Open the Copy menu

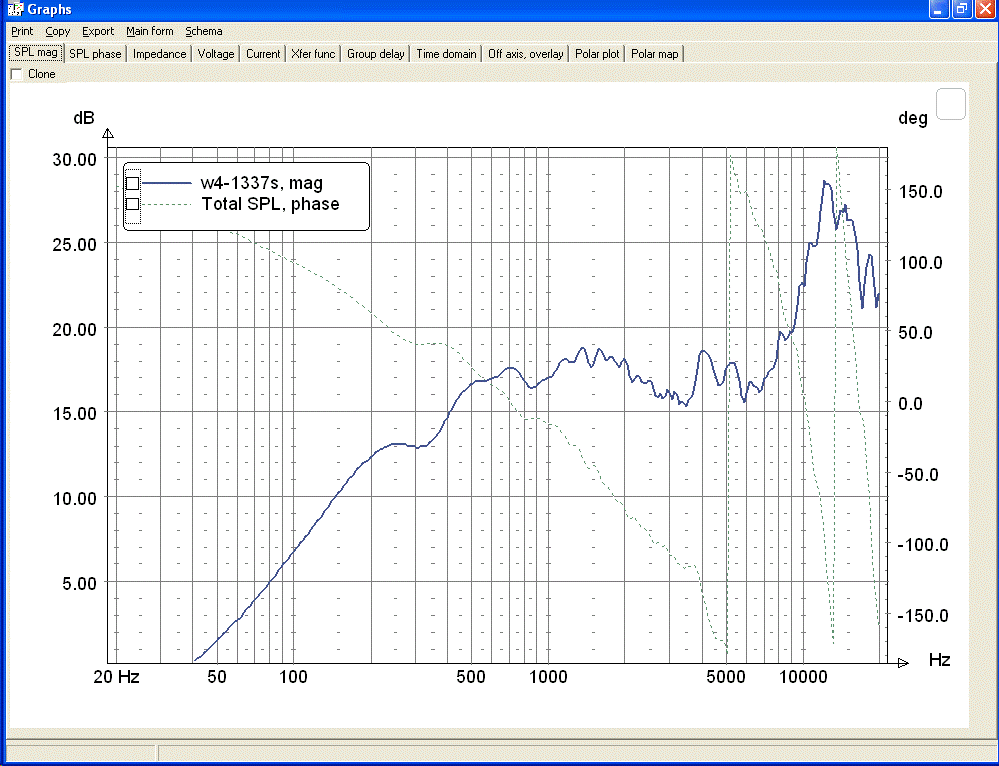pyautogui.click(x=57, y=31)
